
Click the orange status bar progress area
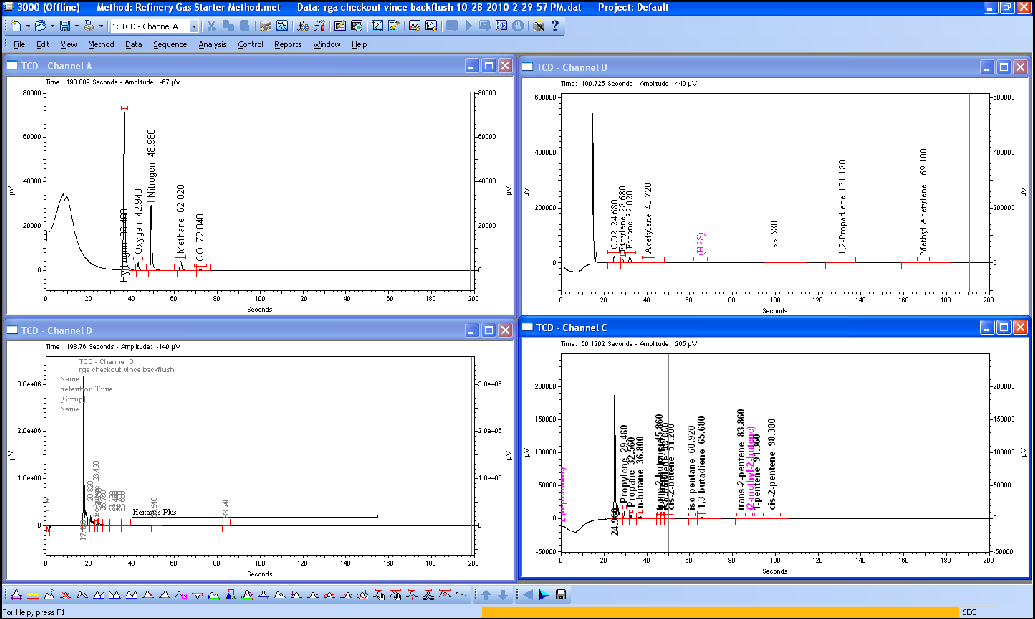tap(719, 612)
